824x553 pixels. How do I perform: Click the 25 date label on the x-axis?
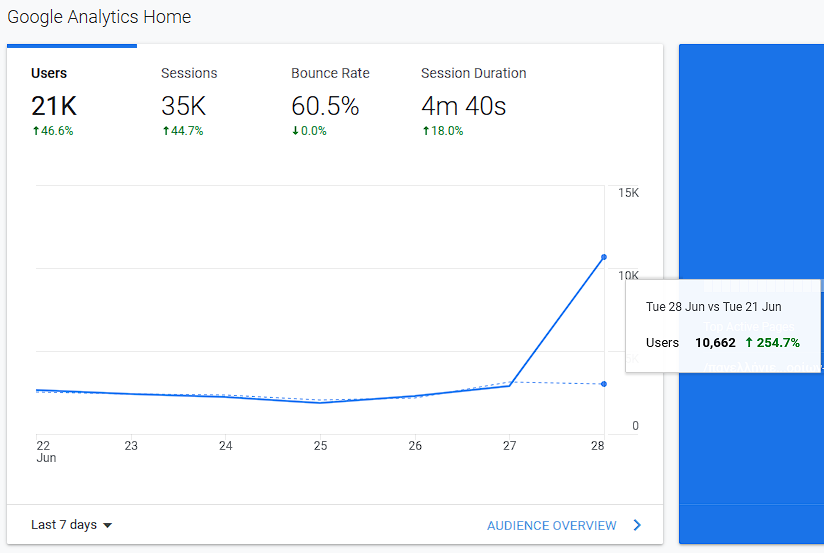tap(320, 446)
